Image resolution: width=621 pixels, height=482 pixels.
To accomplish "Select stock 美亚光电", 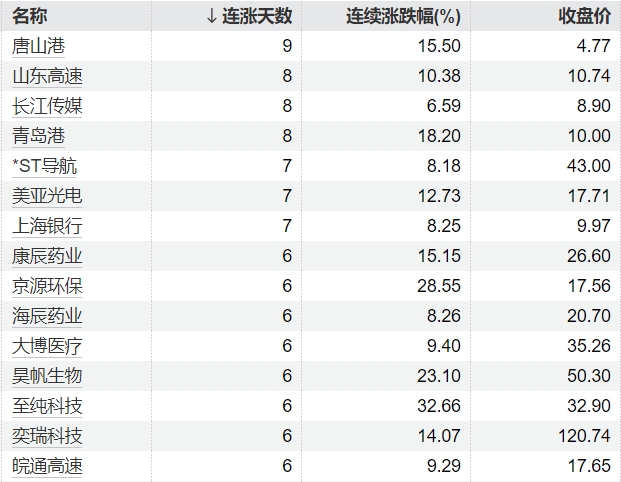I will pyautogui.click(x=47, y=195).
